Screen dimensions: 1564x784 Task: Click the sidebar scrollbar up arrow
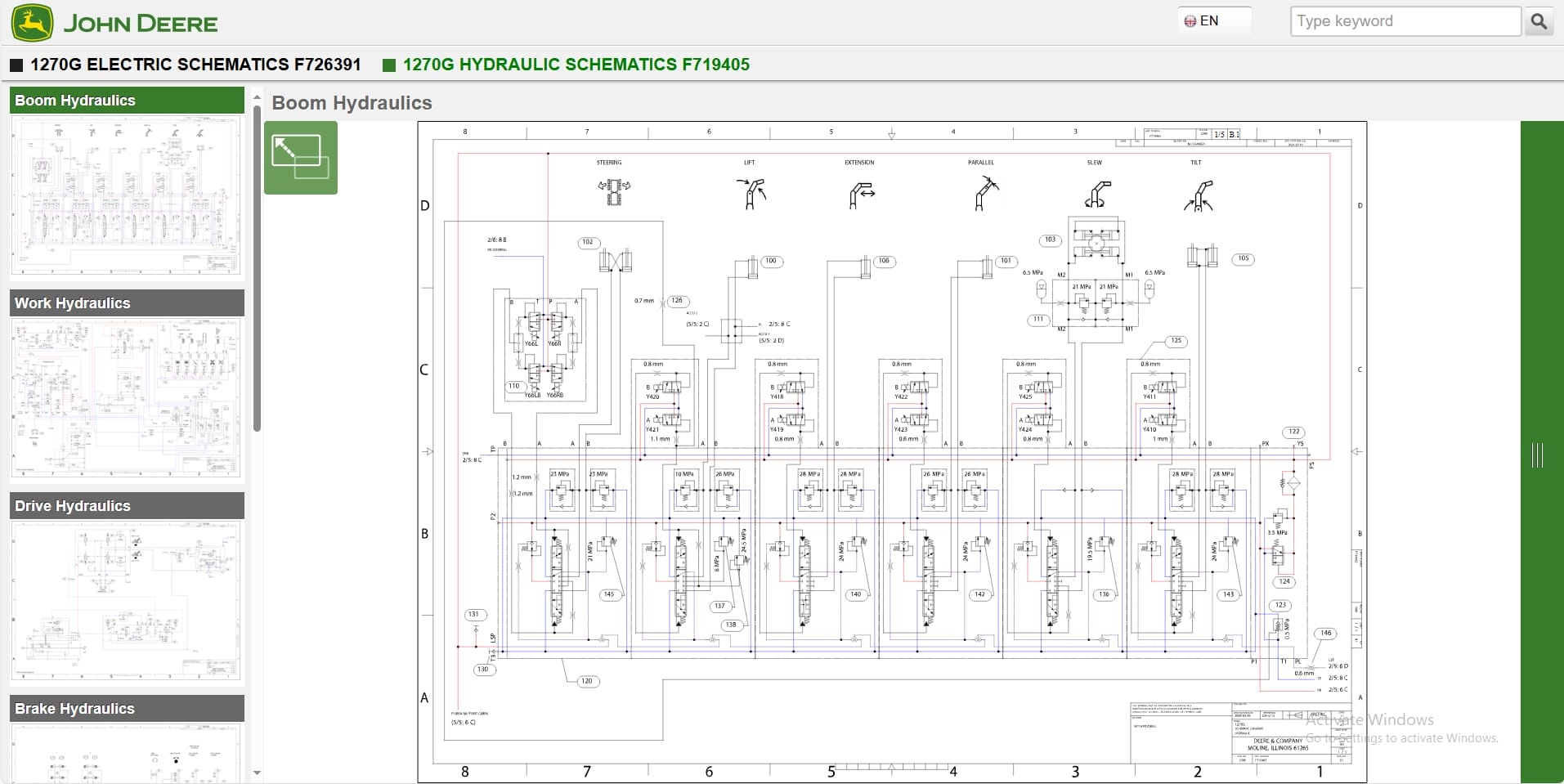(x=258, y=96)
